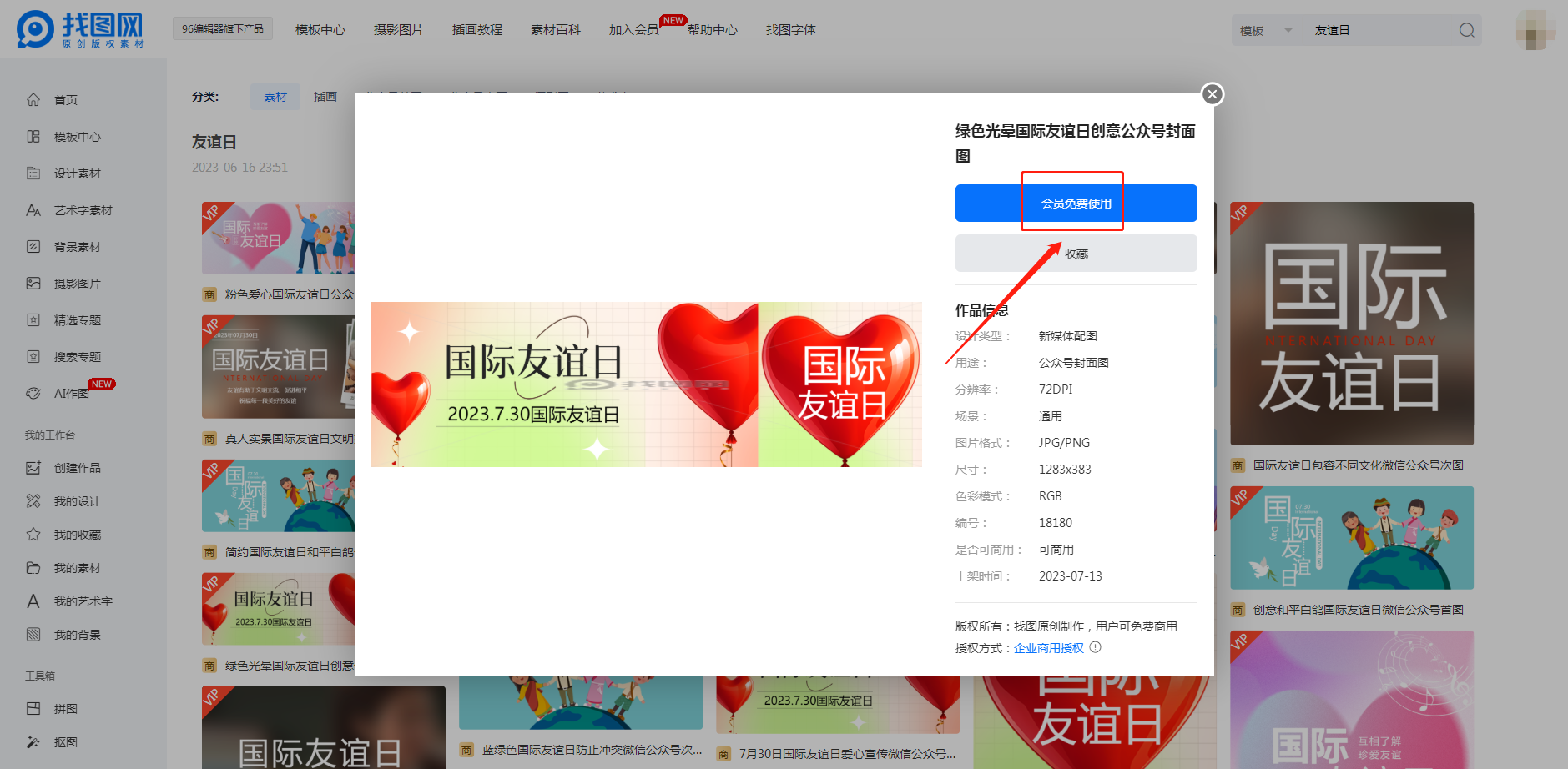The image size is (1568, 769).
Task: Open 创意和平白鸽国际友谊日 thumbnail
Action: pos(1351,537)
